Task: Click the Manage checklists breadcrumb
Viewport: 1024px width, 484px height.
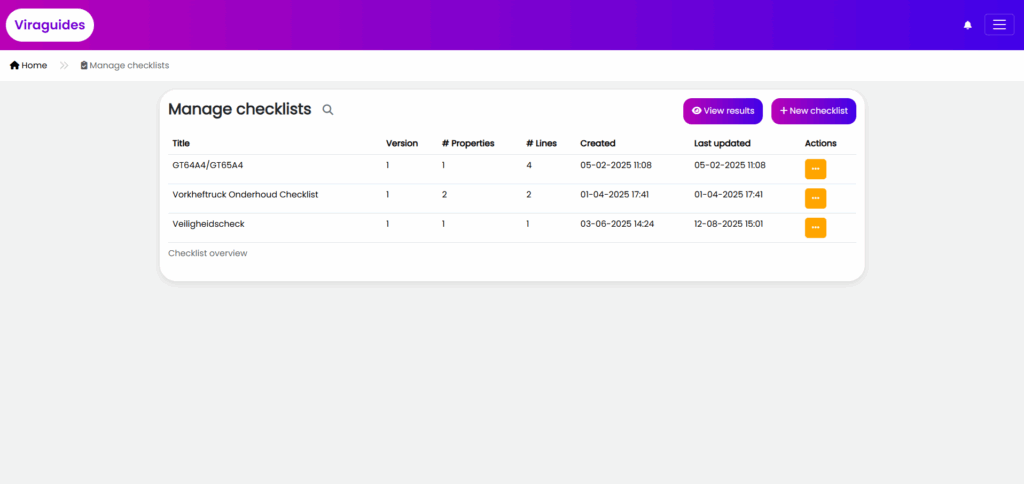Action: (x=125, y=65)
